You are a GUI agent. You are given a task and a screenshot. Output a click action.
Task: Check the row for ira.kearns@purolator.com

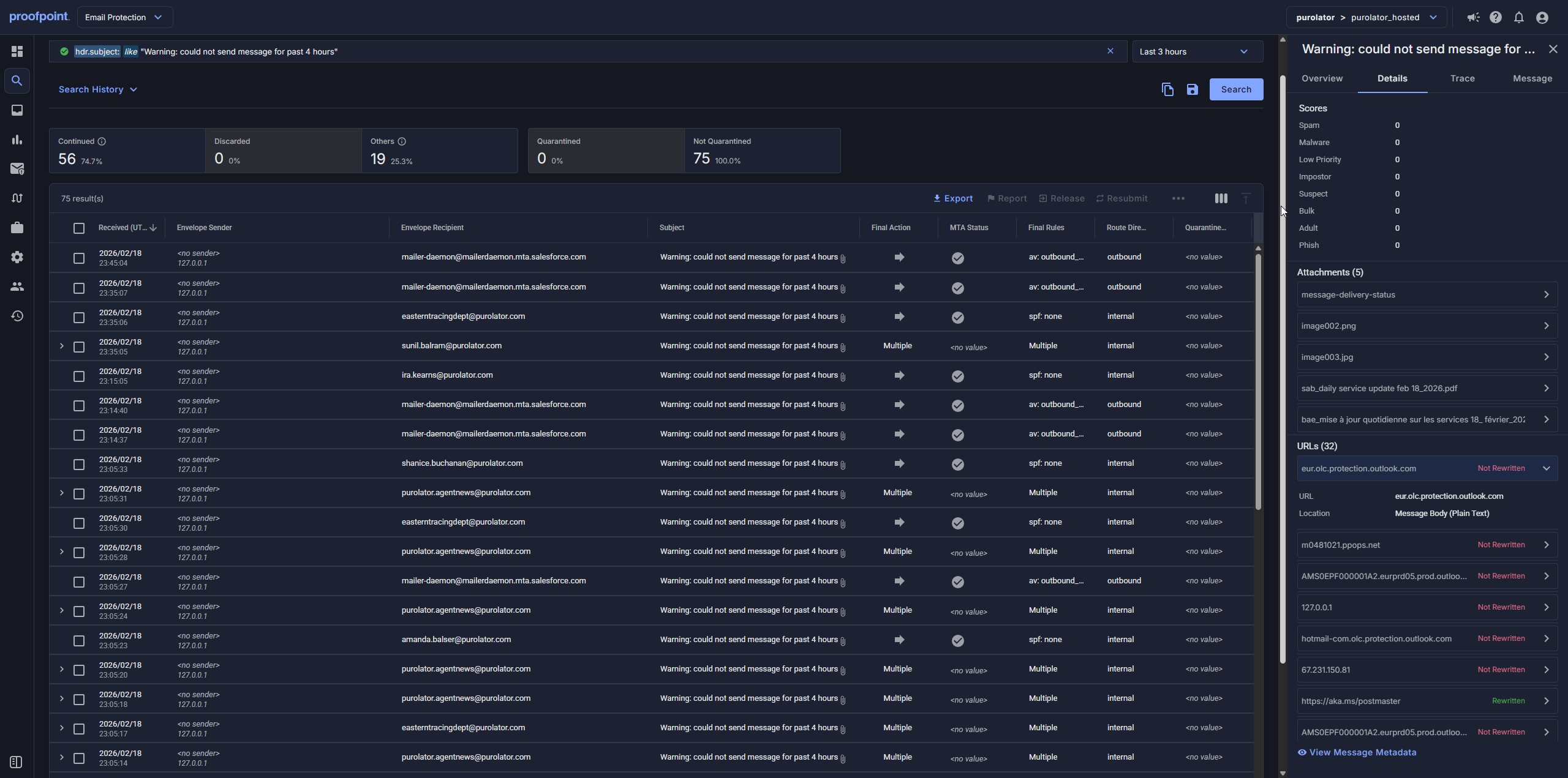(x=79, y=376)
